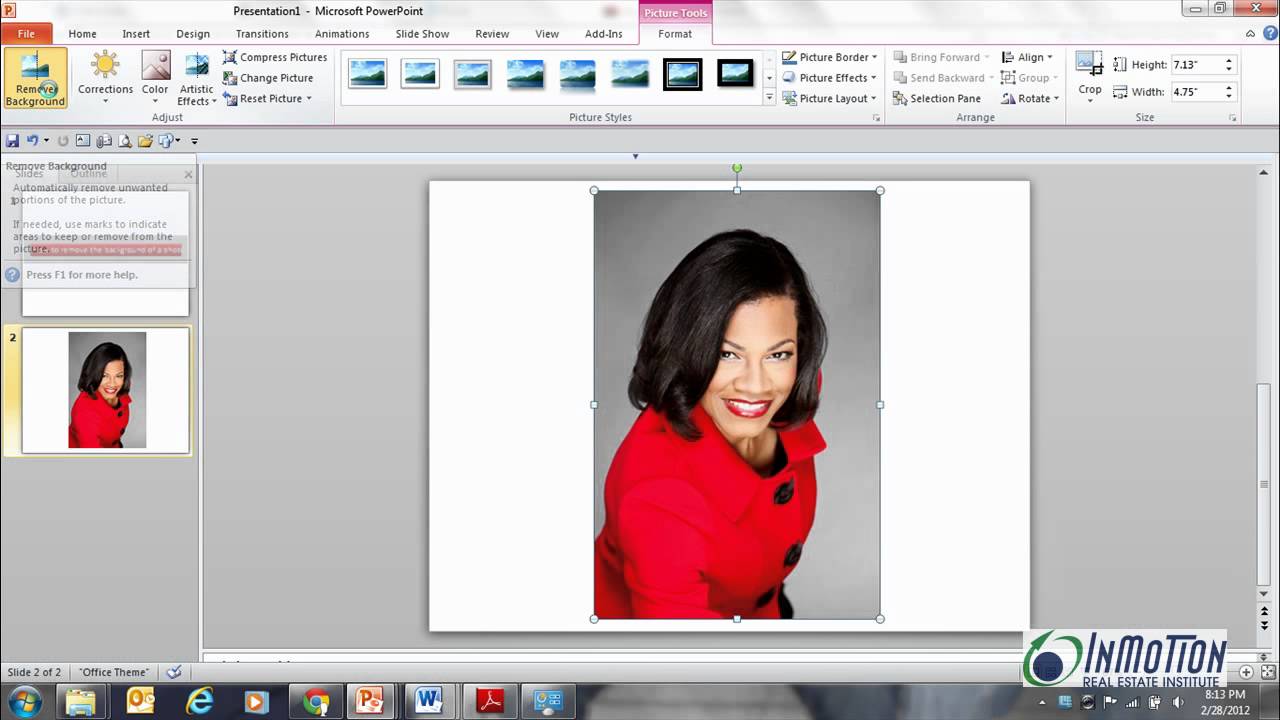Click the Open folder icon in Quick Access Toolbar
Image resolution: width=1280 pixels, height=720 pixels.
coord(145,141)
